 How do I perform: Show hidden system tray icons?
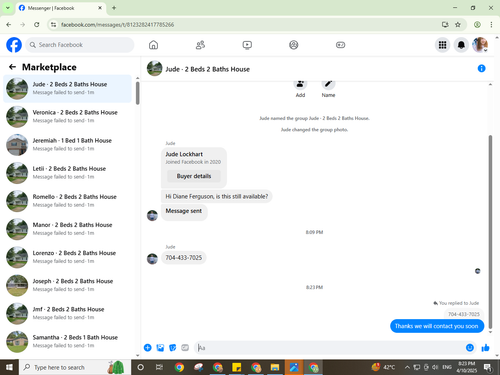point(407,367)
